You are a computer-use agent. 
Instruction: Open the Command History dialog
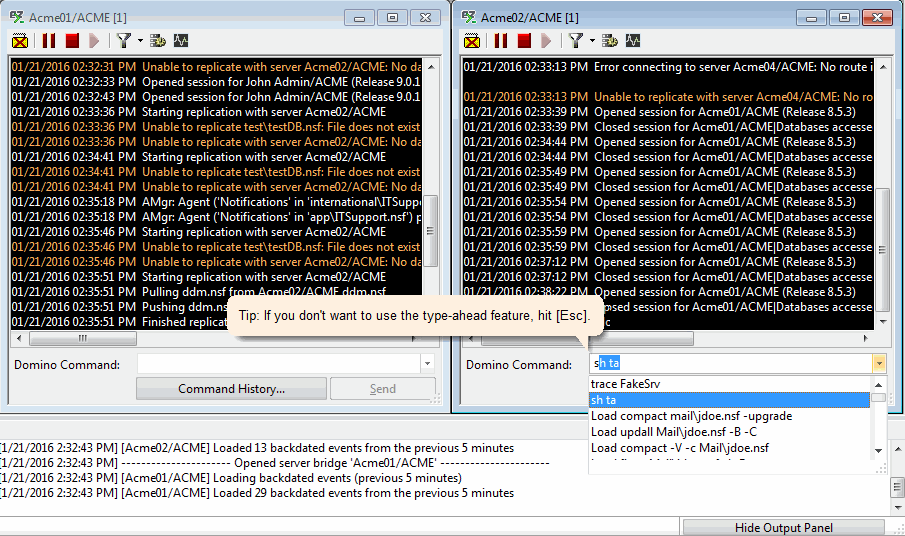[x=231, y=389]
